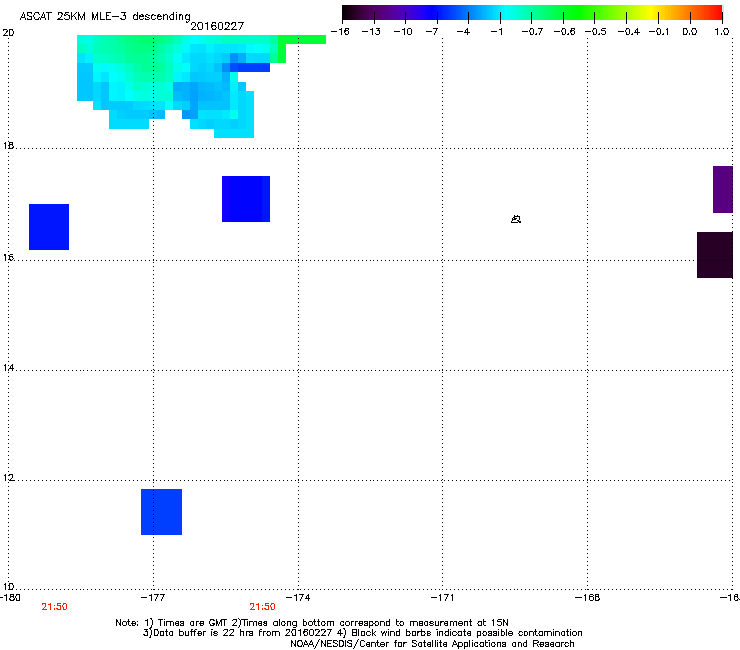The image size is (740, 650).
Task: Click the latitude axis label 20
Action: 8,33
